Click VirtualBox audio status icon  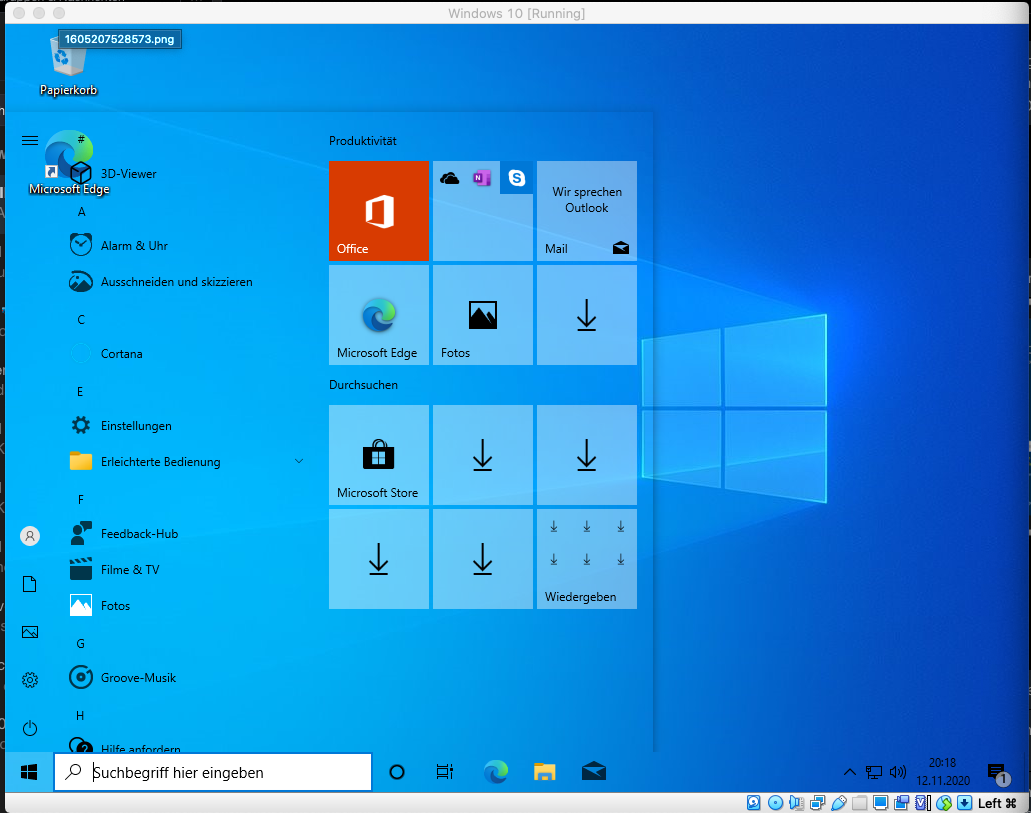click(x=796, y=803)
